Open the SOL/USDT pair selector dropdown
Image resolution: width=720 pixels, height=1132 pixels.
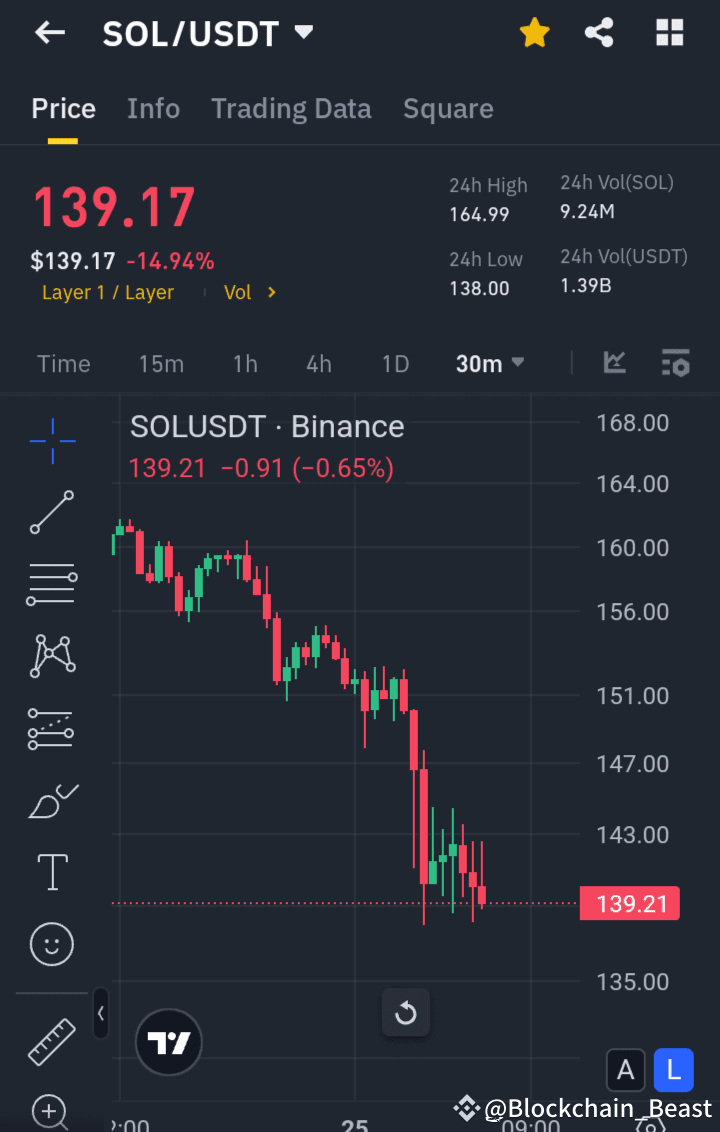tap(304, 32)
